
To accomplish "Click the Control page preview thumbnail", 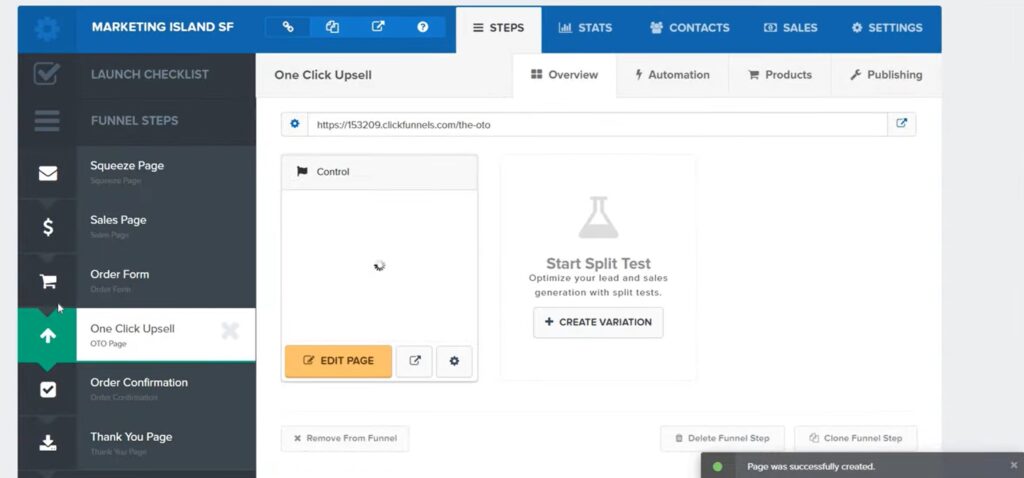I will click(x=379, y=266).
